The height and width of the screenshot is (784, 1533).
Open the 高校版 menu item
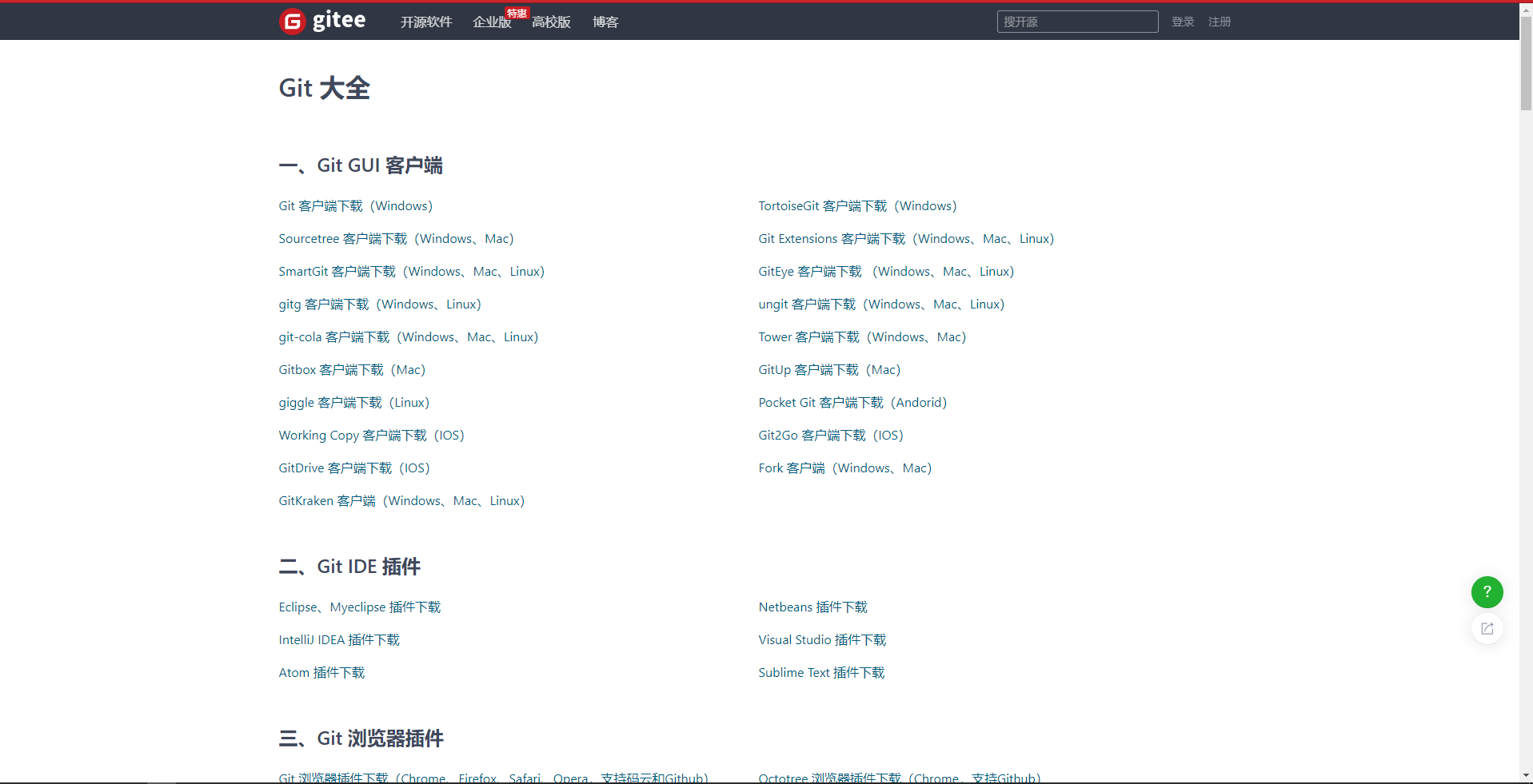coord(551,22)
